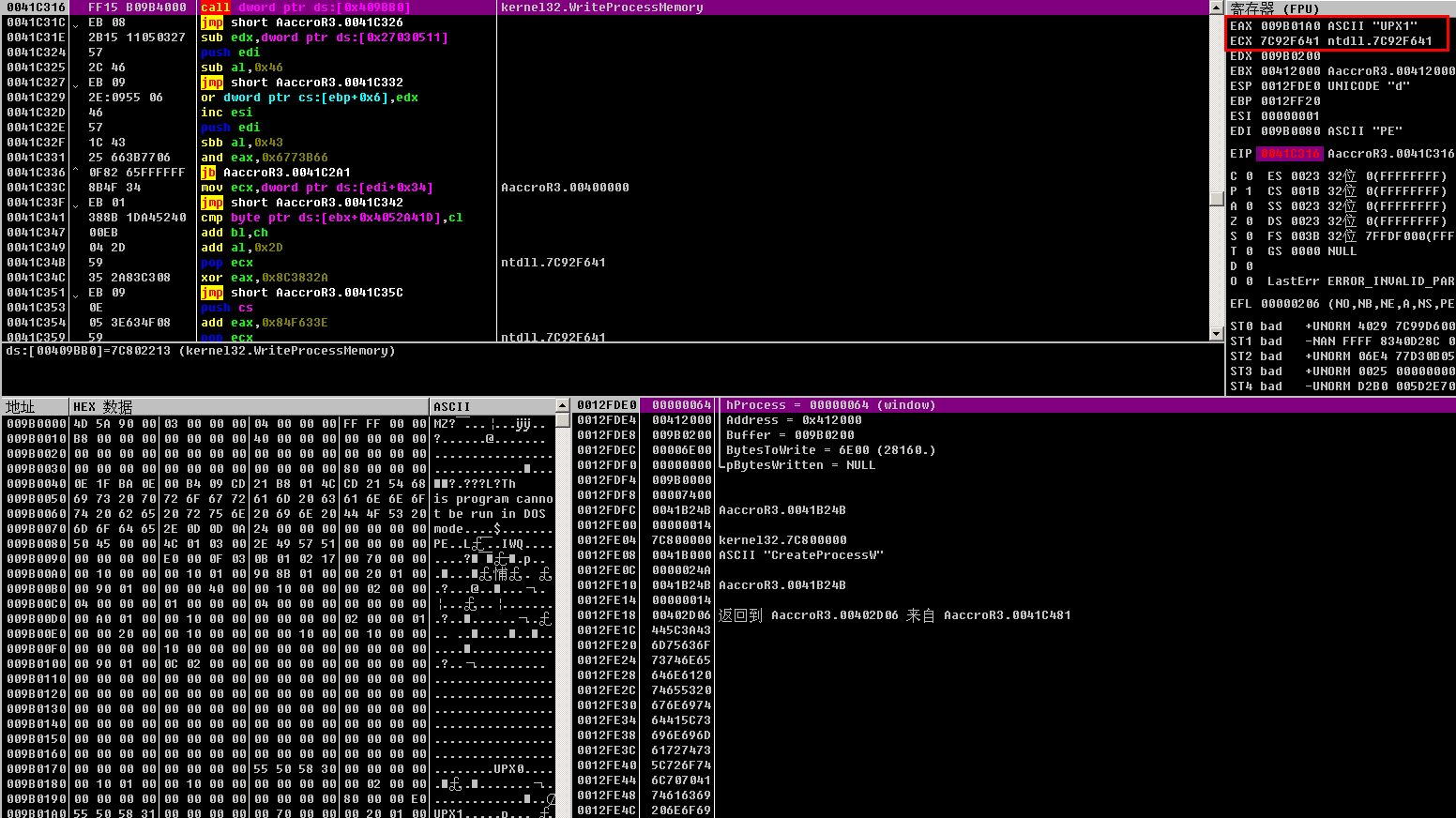Screen dimensions: 1456x818
Task: Select the EBP register value 0012FF20
Action: (x=1290, y=101)
